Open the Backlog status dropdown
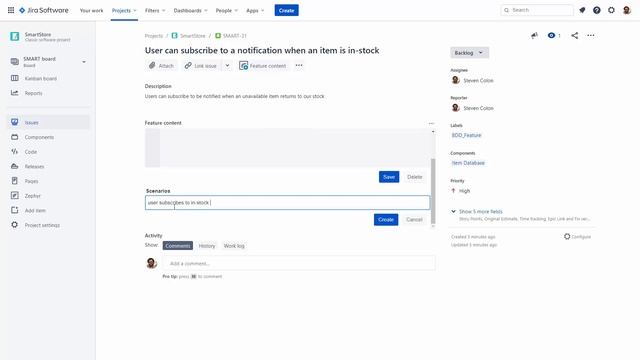Image resolution: width=640 pixels, height=360 pixels. (x=469, y=53)
